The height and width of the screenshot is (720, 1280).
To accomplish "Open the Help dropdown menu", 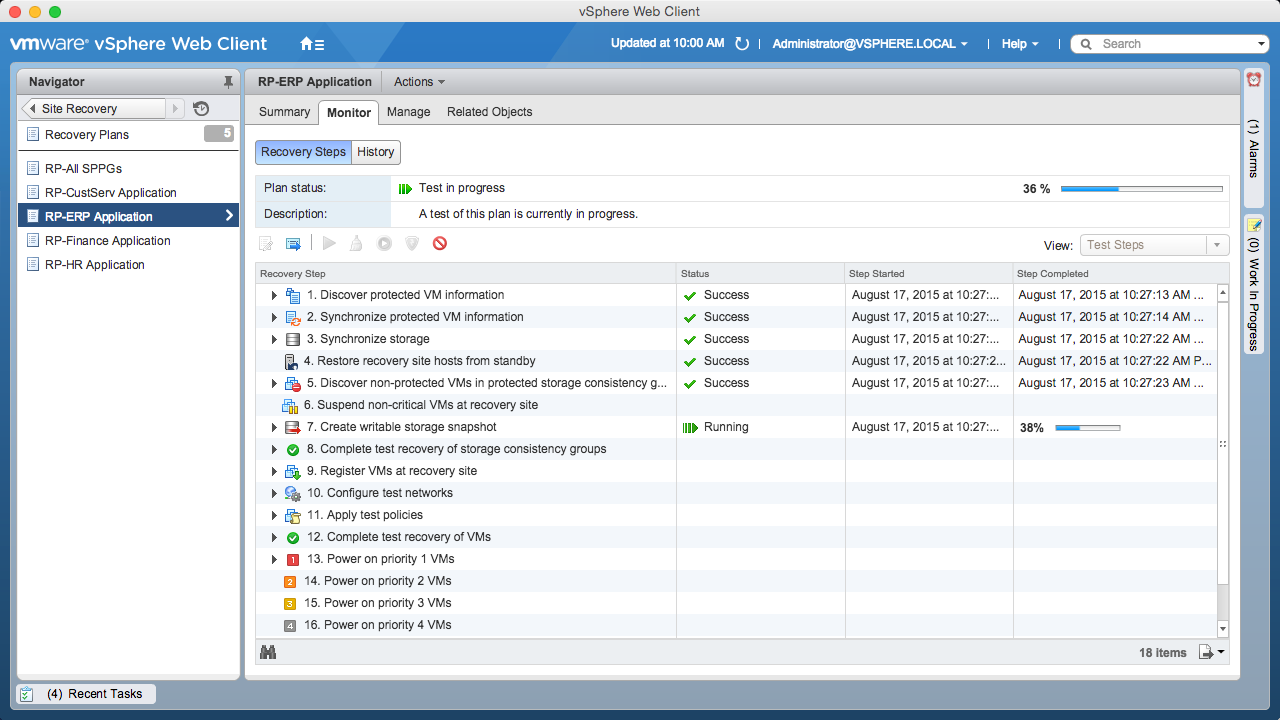I will [1020, 44].
